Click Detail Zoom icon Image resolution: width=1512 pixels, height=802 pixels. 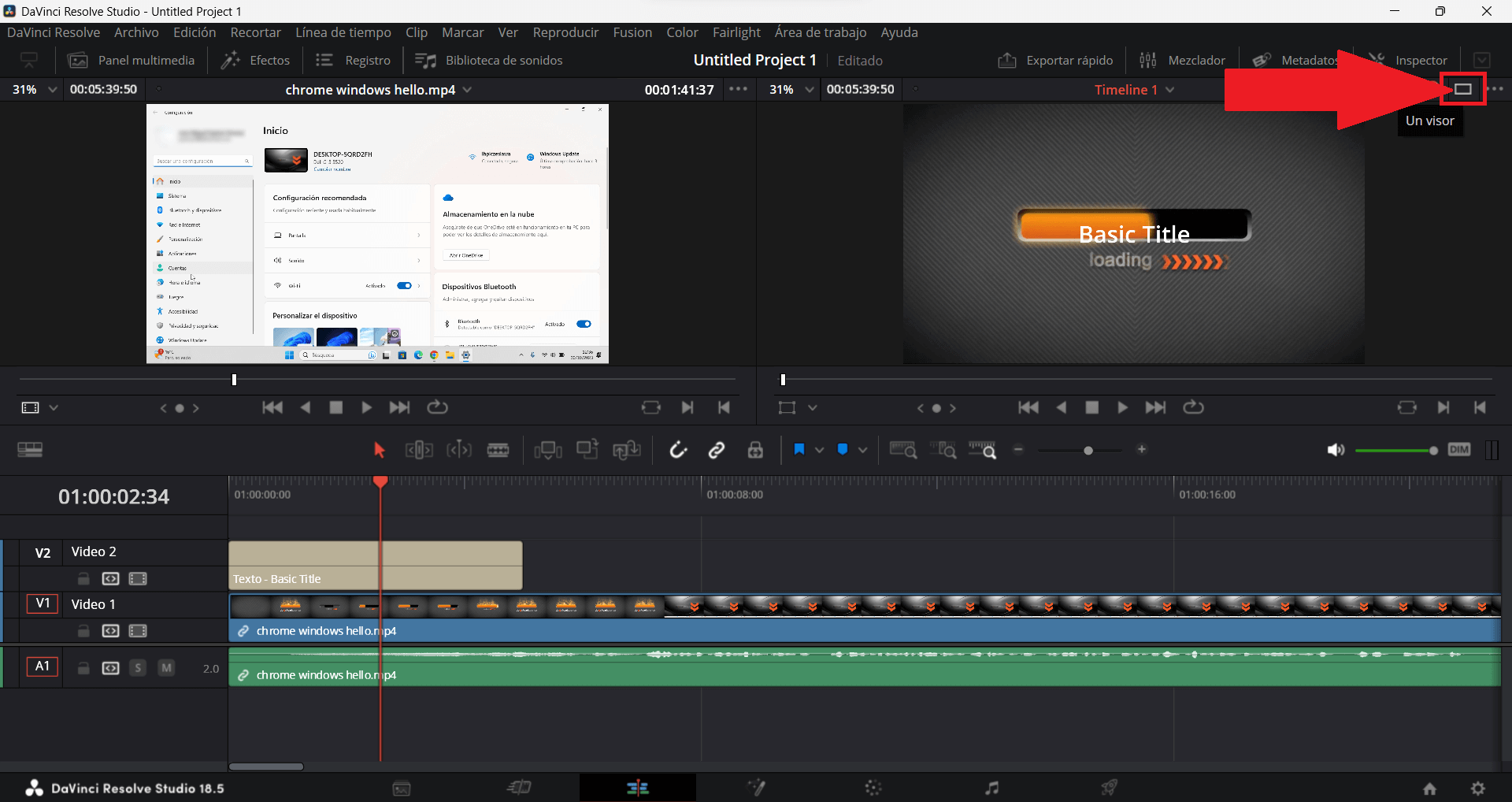(x=943, y=450)
